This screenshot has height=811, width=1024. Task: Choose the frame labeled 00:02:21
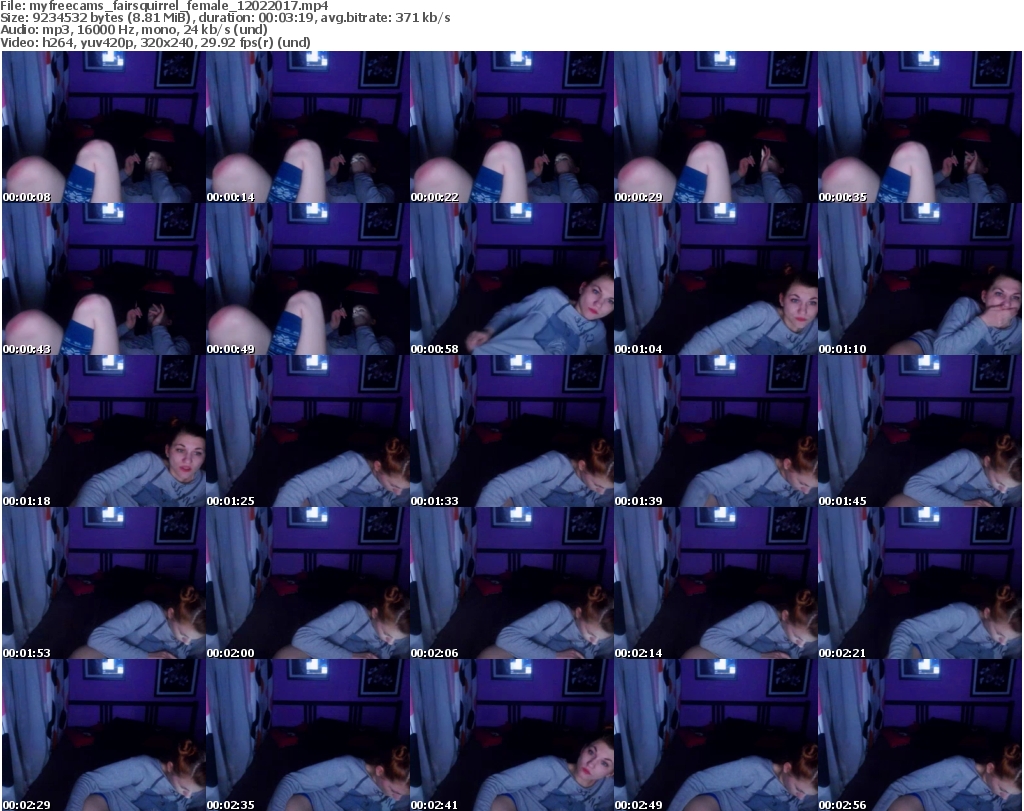coord(920,583)
